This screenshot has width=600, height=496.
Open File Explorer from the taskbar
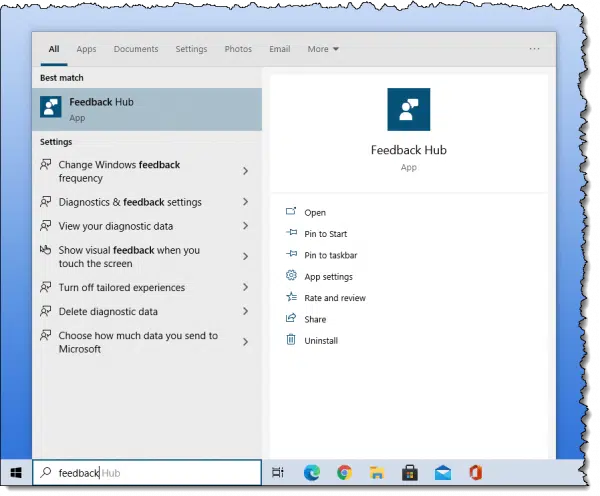[377, 473]
